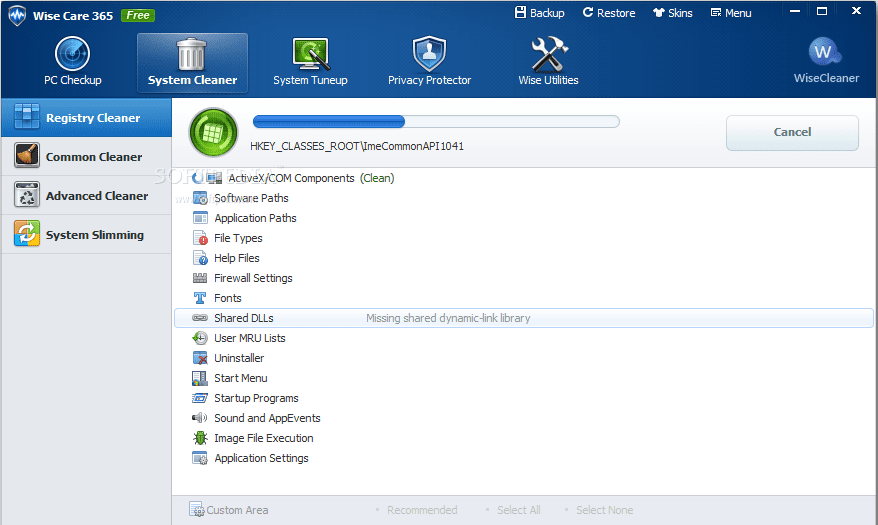Click the User MRU Lists icon

point(200,338)
